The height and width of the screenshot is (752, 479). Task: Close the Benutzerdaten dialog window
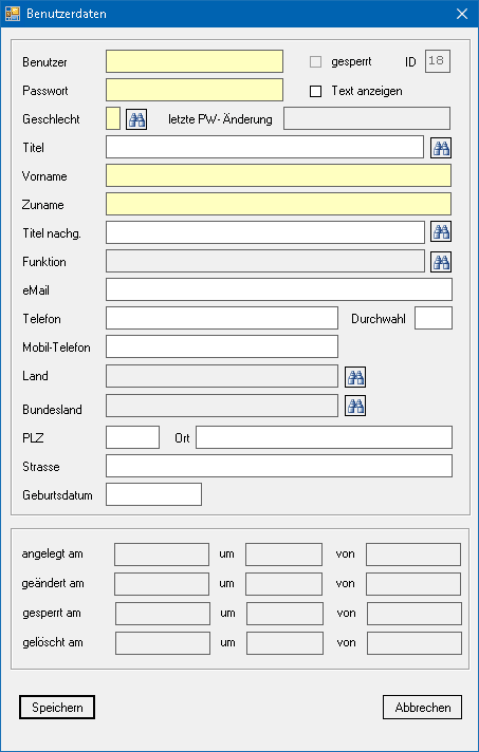pyautogui.click(x=462, y=14)
